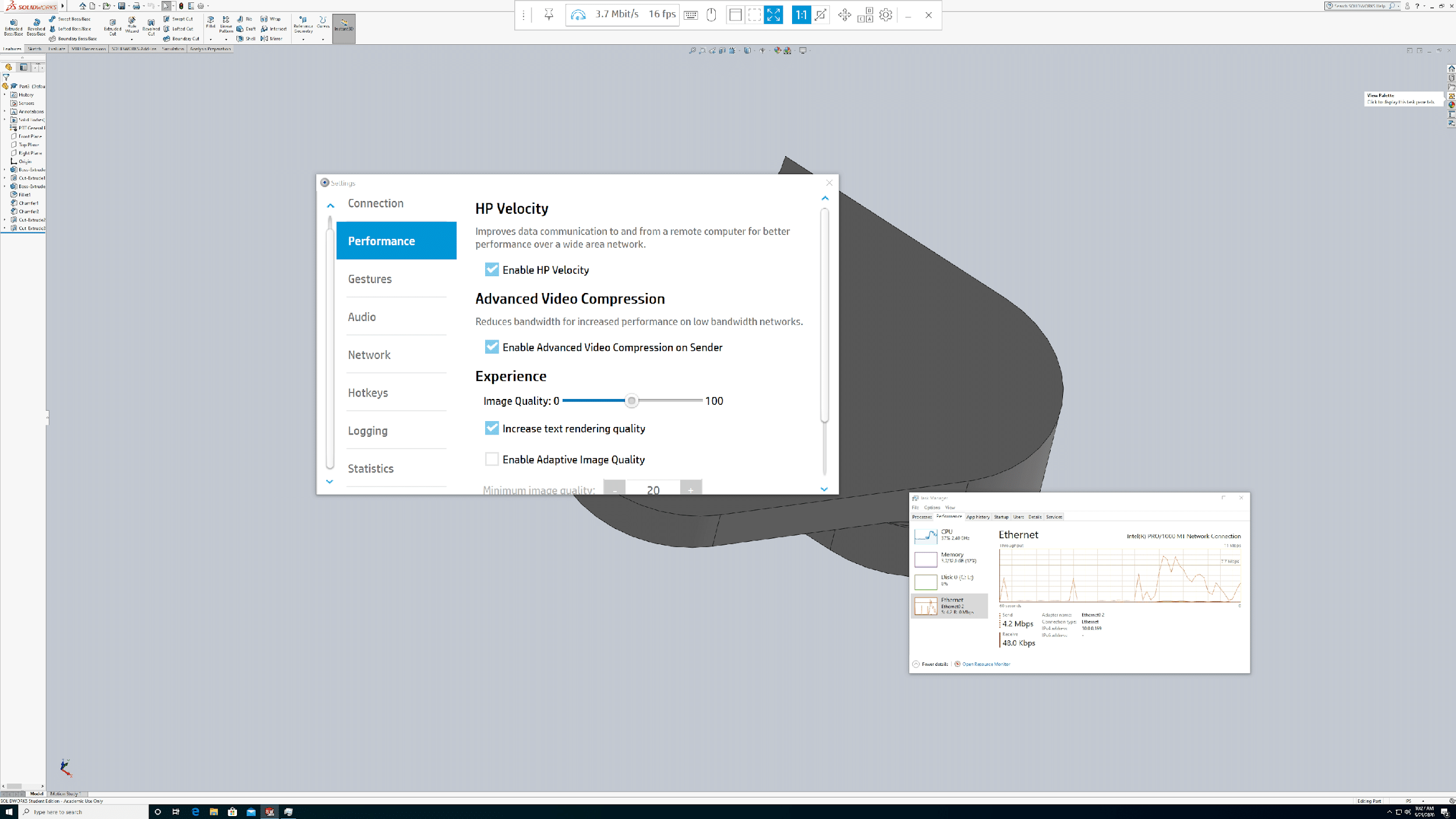Select the Swept Boss/Base tool
The image size is (1456, 819).
coord(70,19)
